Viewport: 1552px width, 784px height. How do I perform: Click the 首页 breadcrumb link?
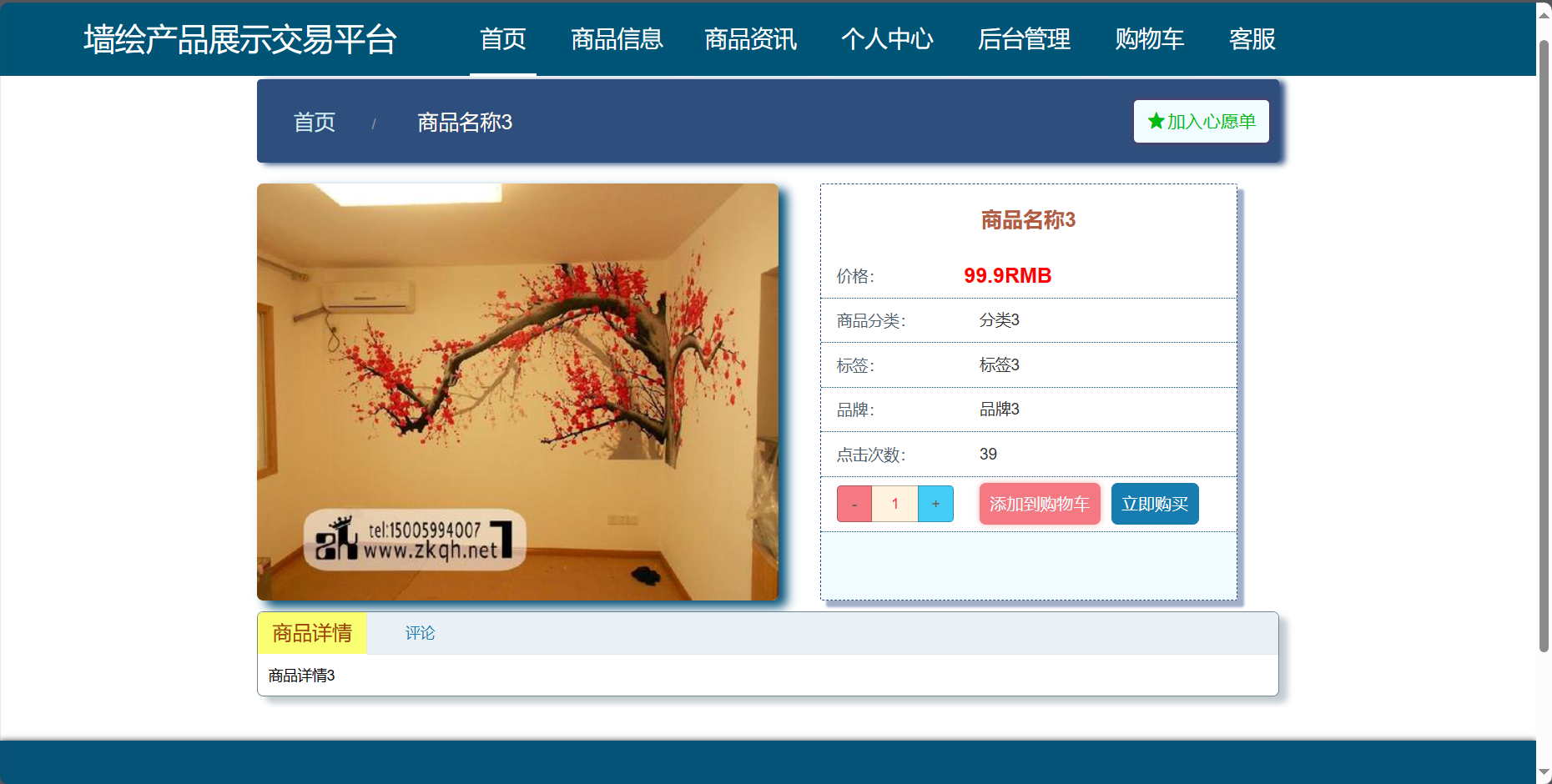click(x=315, y=123)
